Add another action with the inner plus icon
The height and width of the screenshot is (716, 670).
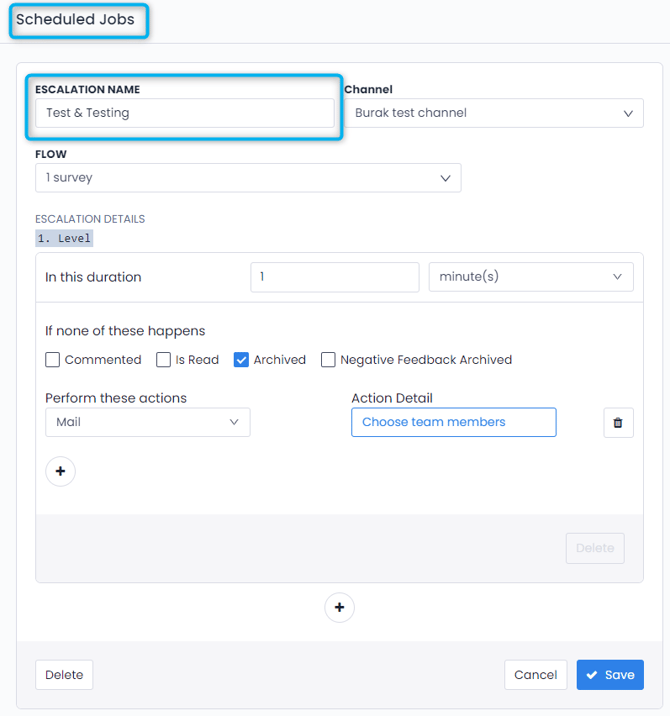pos(60,471)
